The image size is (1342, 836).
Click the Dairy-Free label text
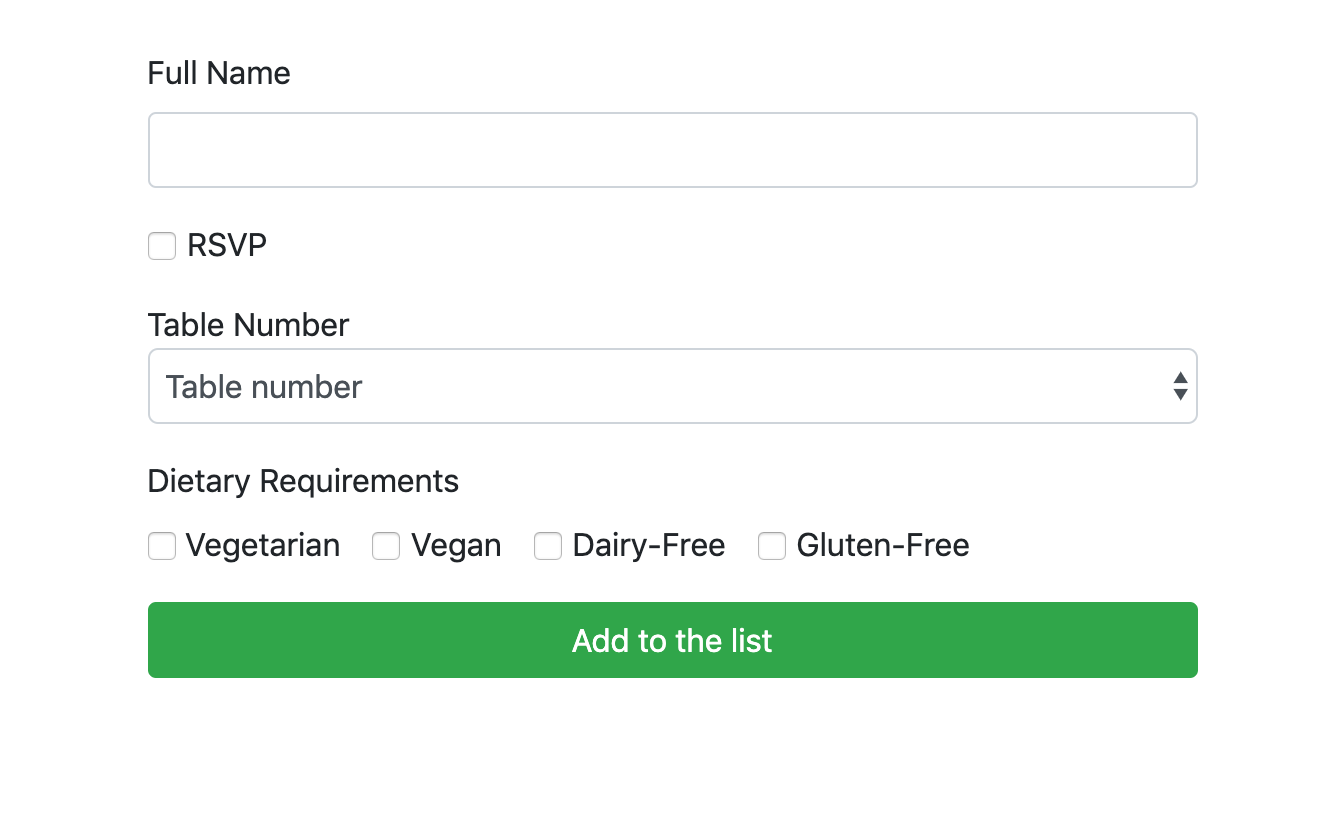click(648, 546)
